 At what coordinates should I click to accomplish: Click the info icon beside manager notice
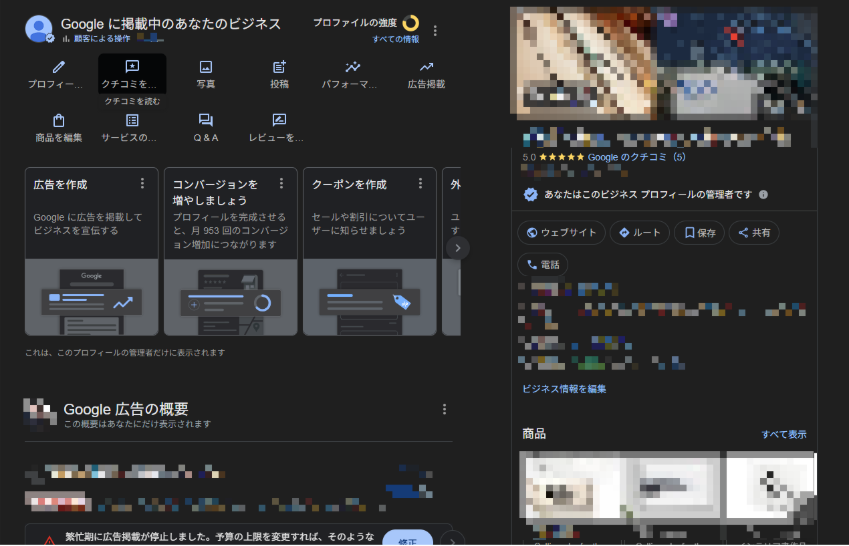[x=763, y=194]
